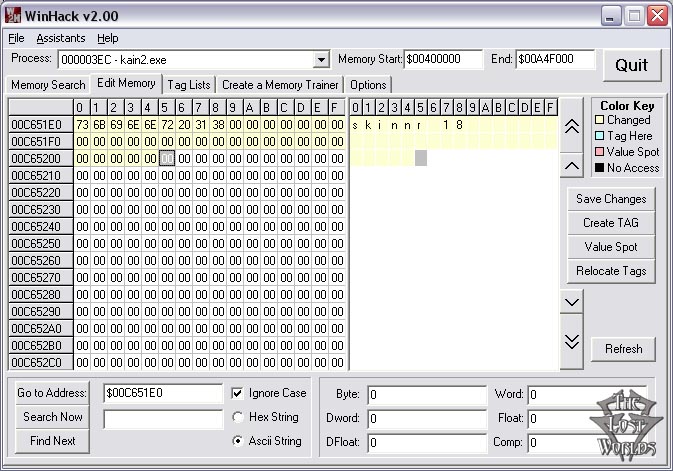
Task: Click the selected 00 byte in row 00C65200
Action: 167,158
